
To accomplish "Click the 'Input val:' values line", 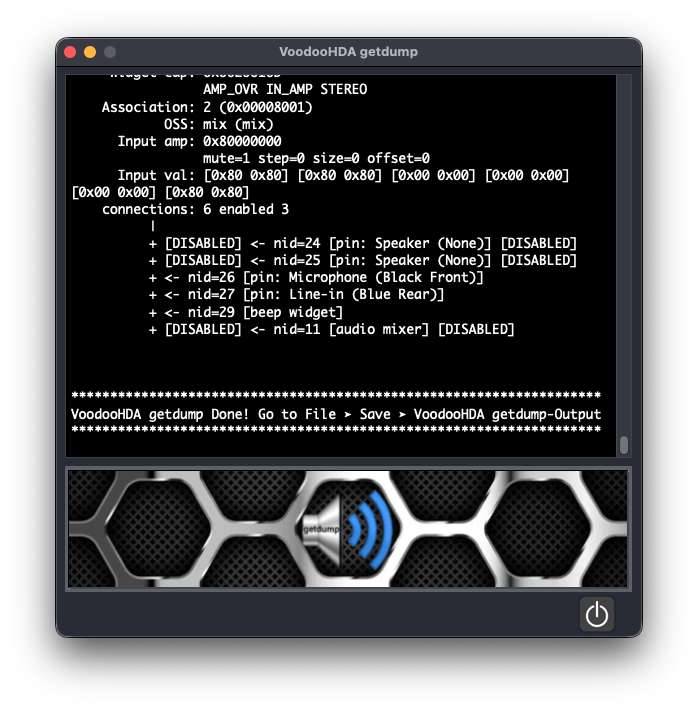I will (x=343, y=175).
